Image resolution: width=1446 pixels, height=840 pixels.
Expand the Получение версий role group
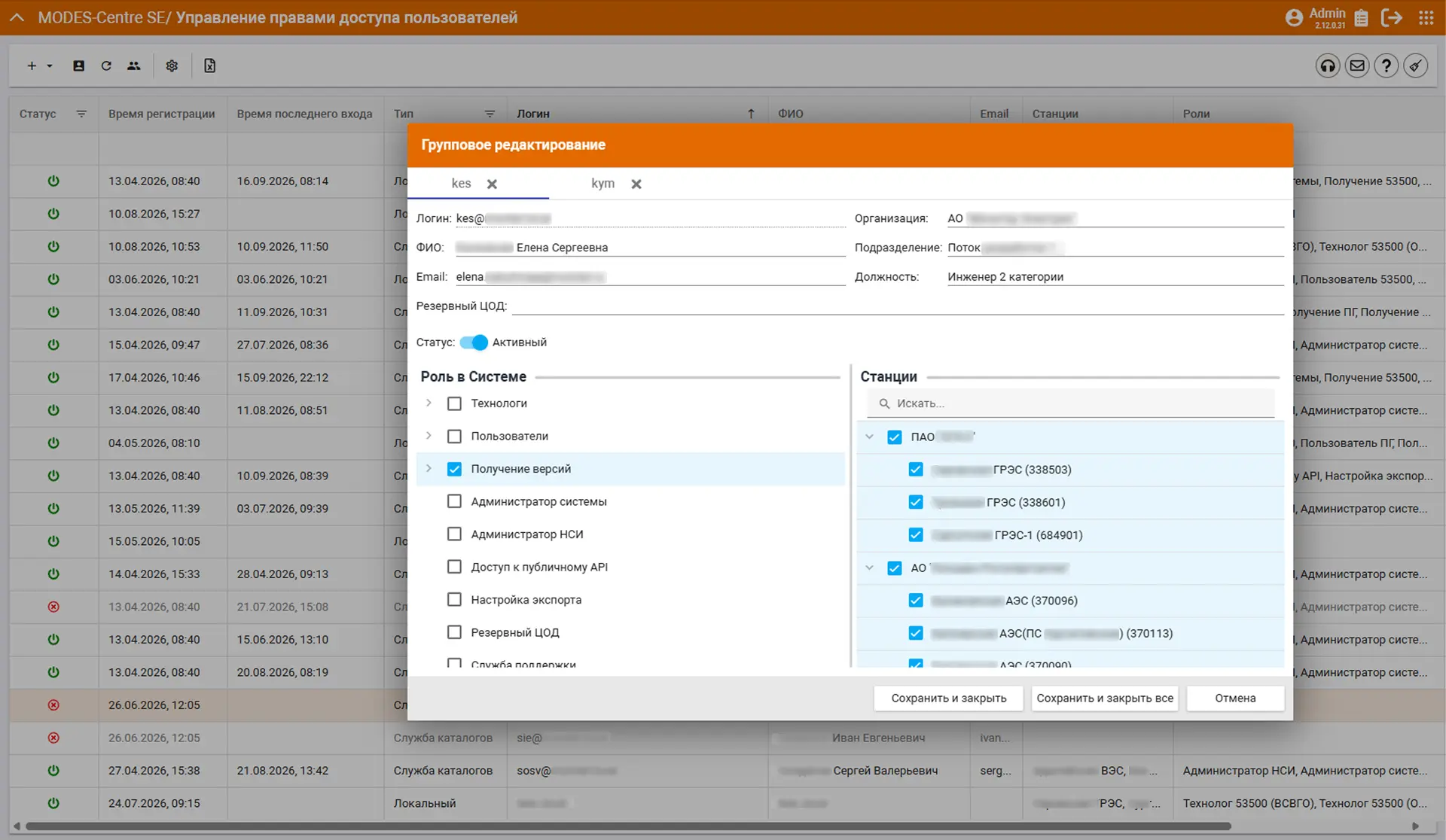(x=429, y=468)
